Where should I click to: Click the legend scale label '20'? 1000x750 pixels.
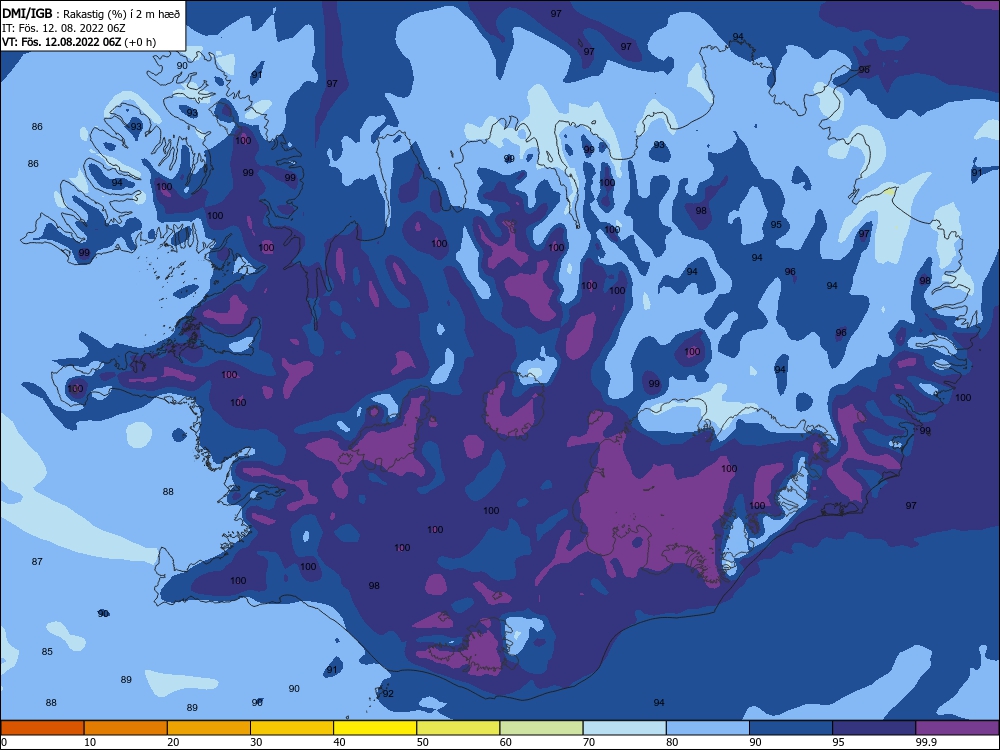[x=173, y=742]
